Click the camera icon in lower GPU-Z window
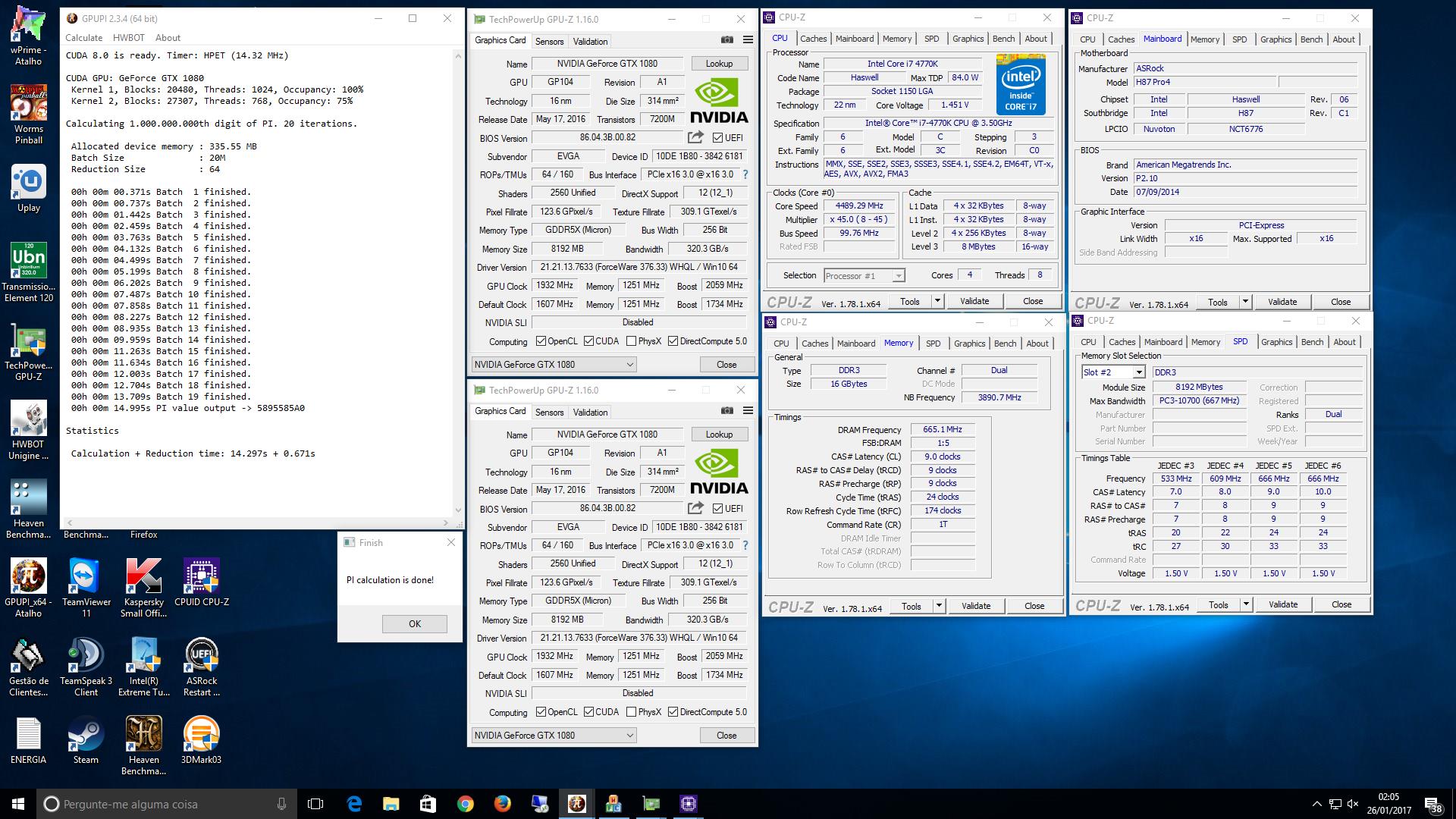Image resolution: width=1456 pixels, height=819 pixels. pyautogui.click(x=726, y=411)
